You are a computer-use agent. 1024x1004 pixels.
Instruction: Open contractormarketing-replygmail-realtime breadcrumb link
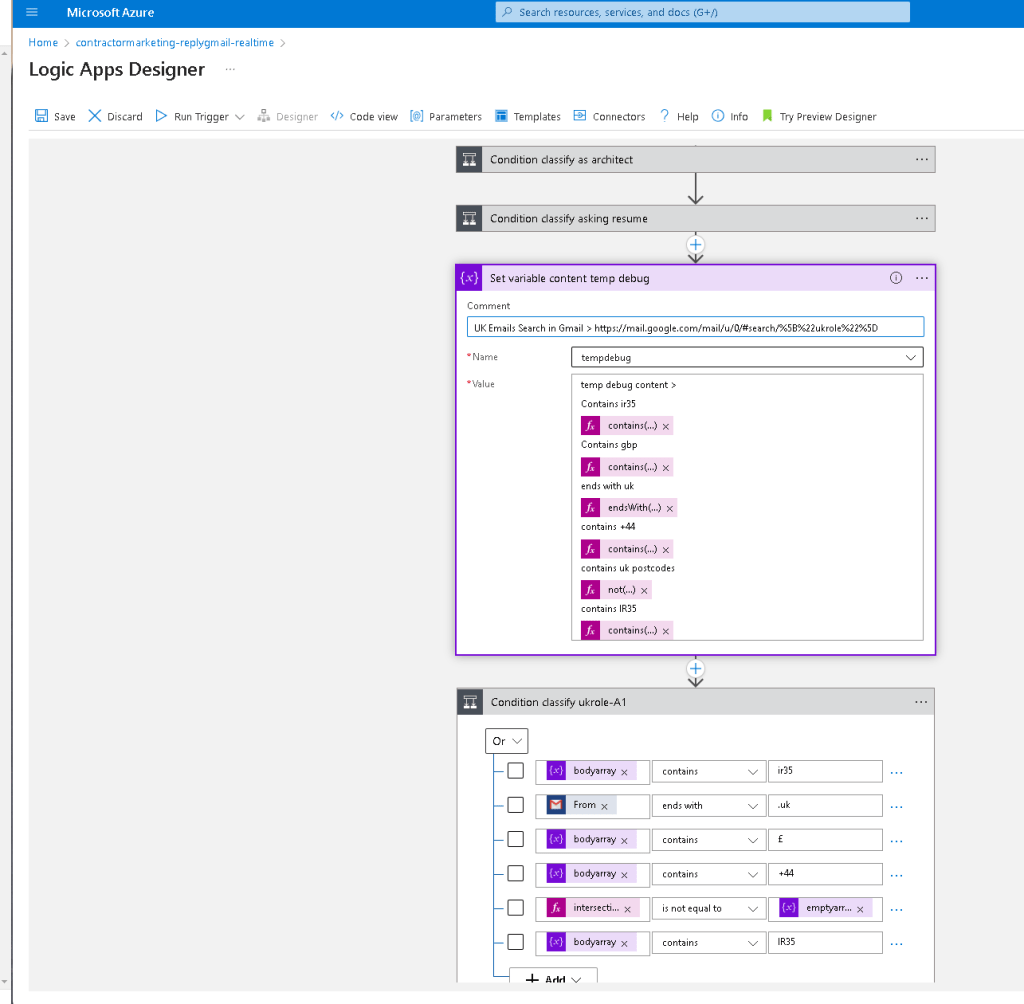click(174, 42)
